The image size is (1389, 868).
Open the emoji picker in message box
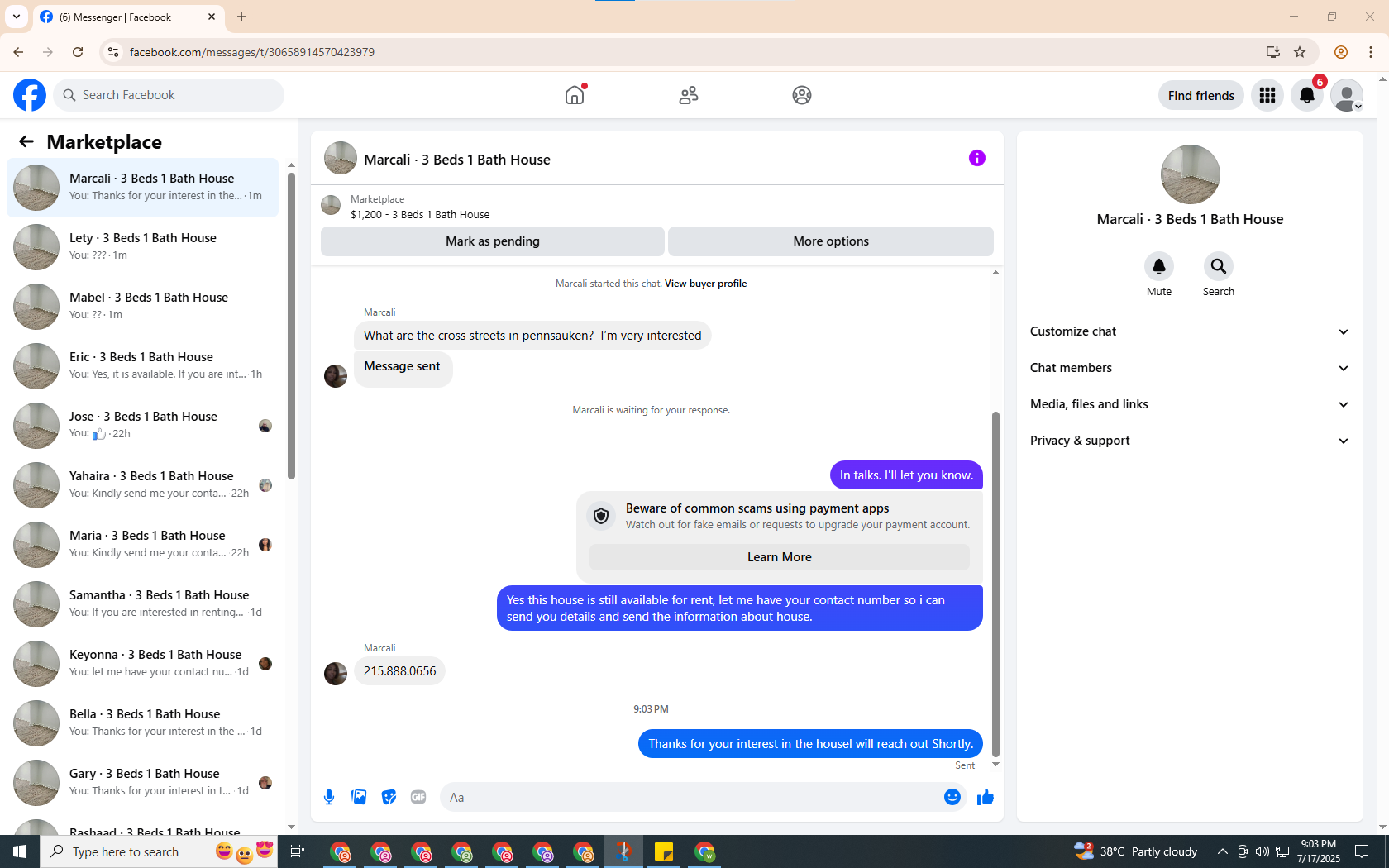pyautogui.click(x=952, y=797)
